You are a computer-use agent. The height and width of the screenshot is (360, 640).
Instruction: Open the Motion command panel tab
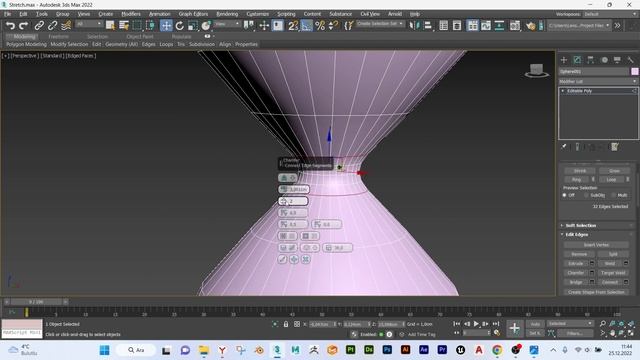604,60
